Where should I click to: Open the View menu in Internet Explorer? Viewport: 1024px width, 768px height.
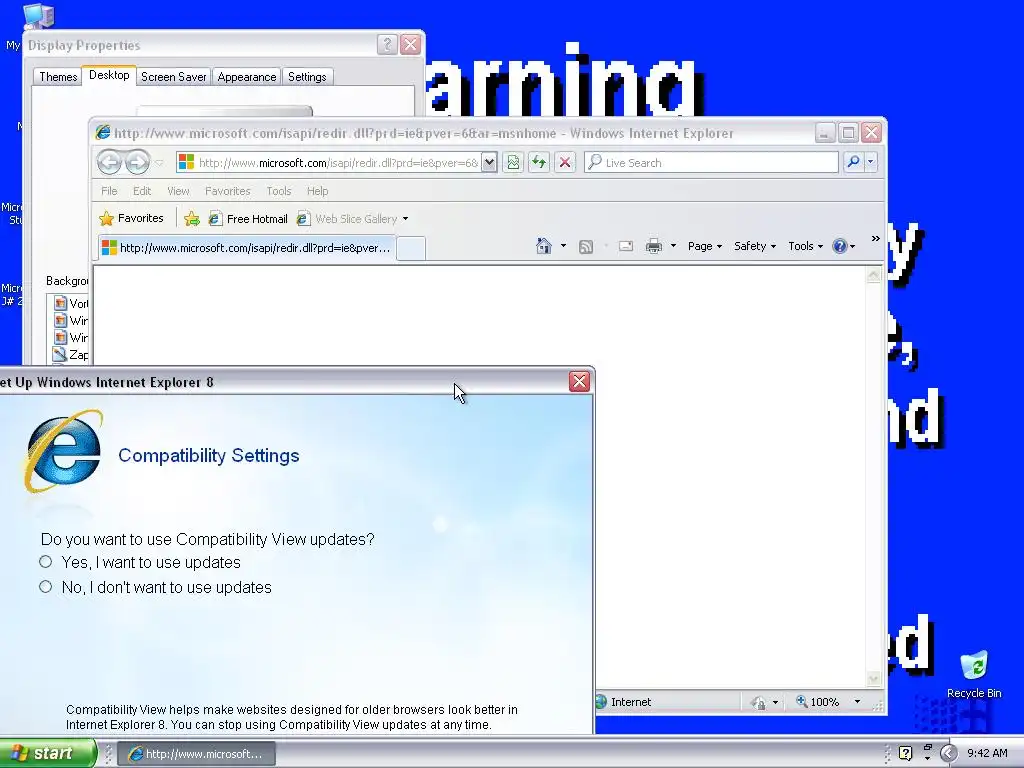click(178, 191)
